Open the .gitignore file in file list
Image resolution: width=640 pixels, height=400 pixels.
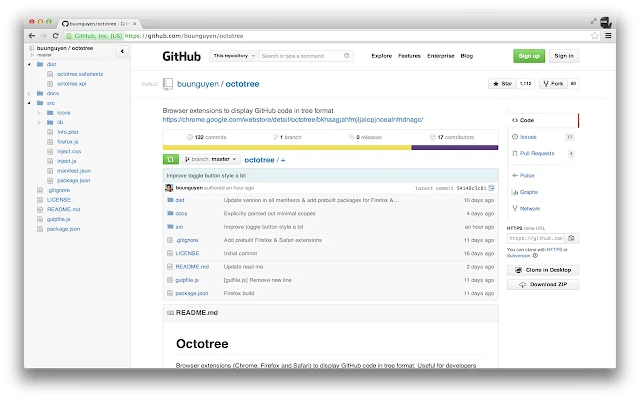point(187,240)
